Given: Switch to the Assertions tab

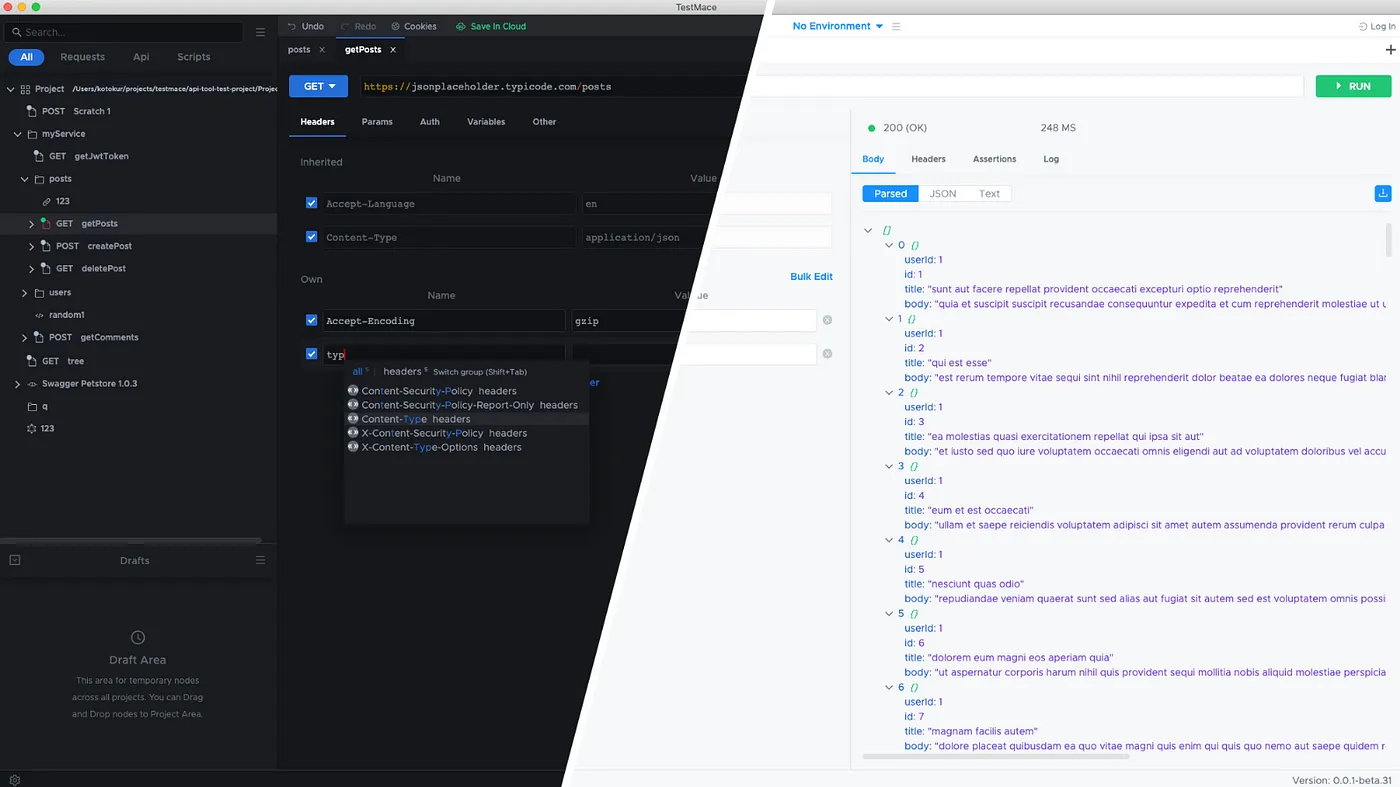Looking at the screenshot, I should click(x=994, y=159).
